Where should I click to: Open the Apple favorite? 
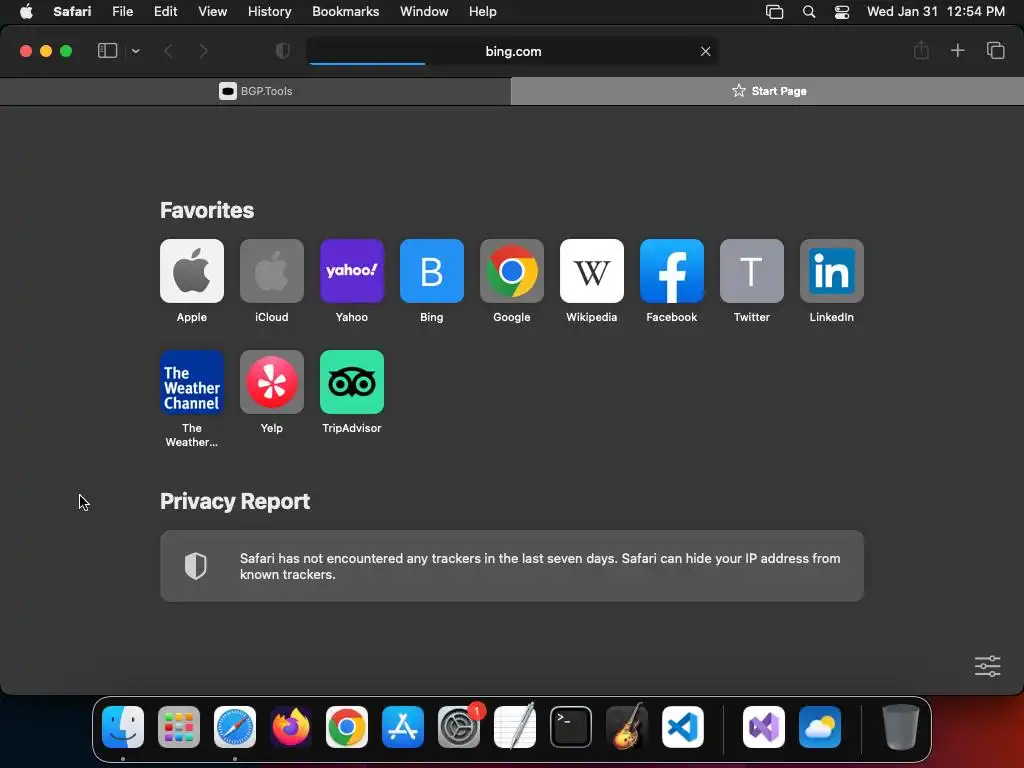coord(191,271)
